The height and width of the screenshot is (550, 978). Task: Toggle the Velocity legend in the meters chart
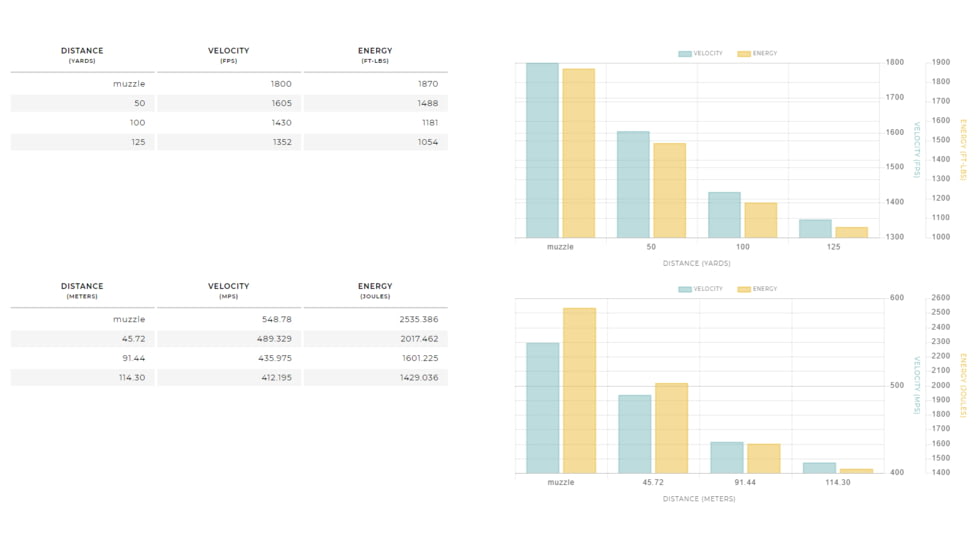(x=700, y=289)
